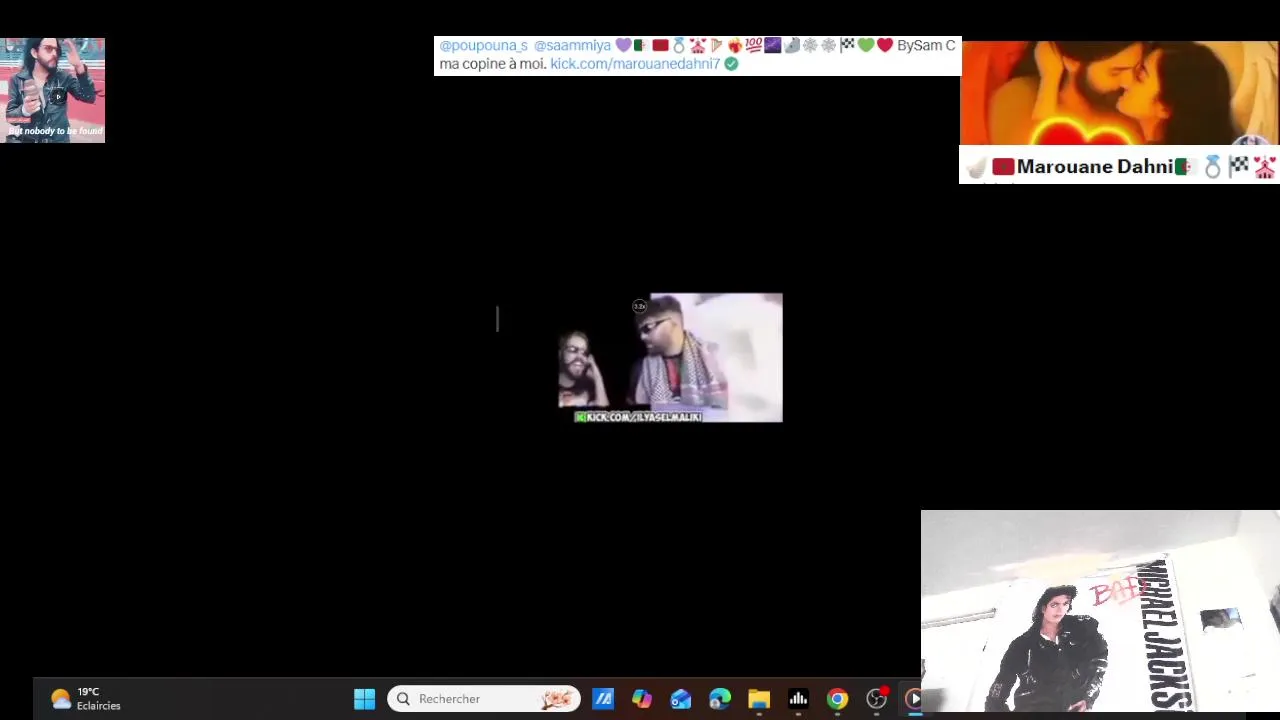Click the verified badge after the kick link
Screen dimensions: 1280x720
pos(731,64)
